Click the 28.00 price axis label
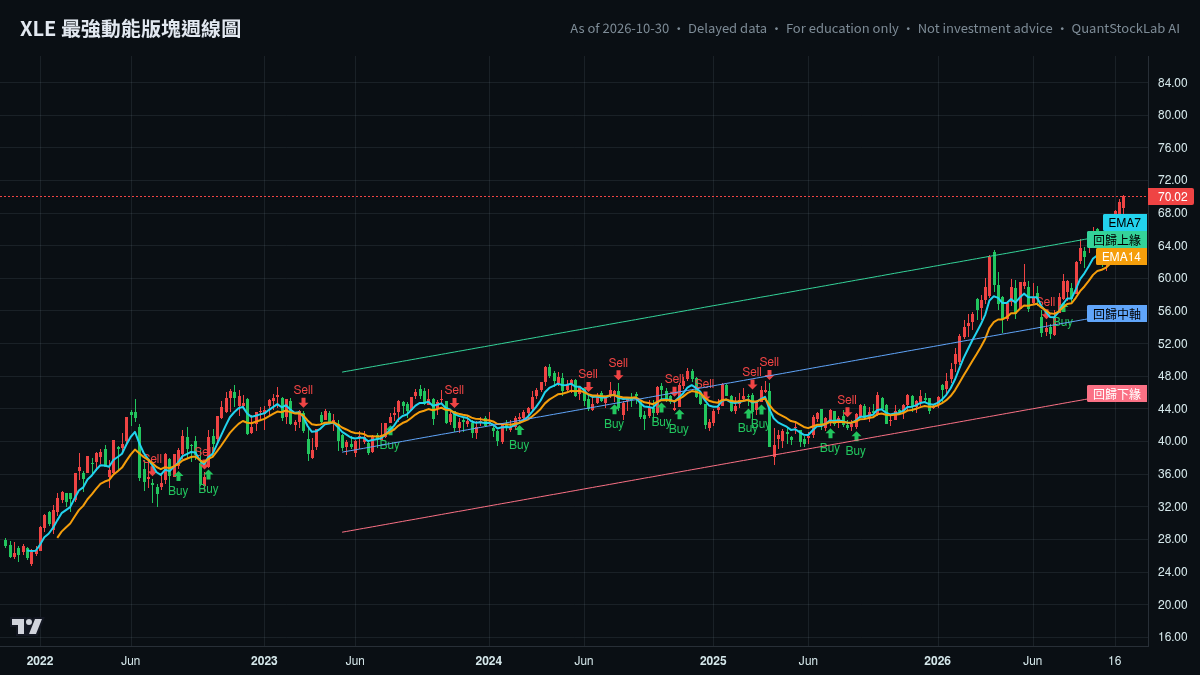 pyautogui.click(x=1173, y=539)
